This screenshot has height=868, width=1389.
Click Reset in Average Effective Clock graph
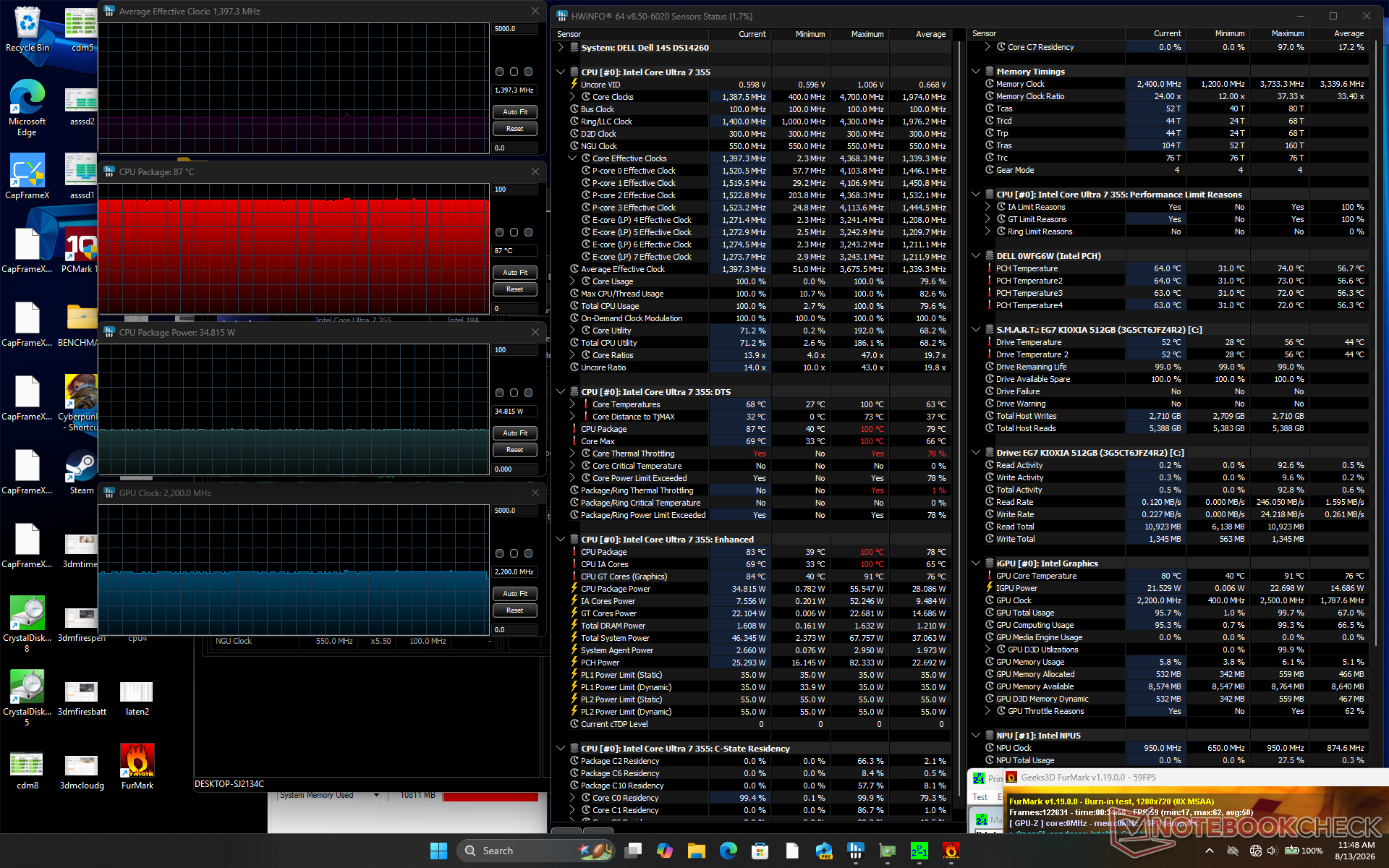[515, 129]
